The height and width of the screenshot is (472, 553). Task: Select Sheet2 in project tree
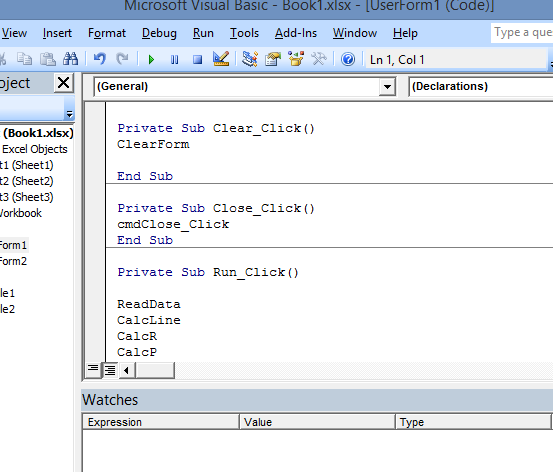click(26, 181)
